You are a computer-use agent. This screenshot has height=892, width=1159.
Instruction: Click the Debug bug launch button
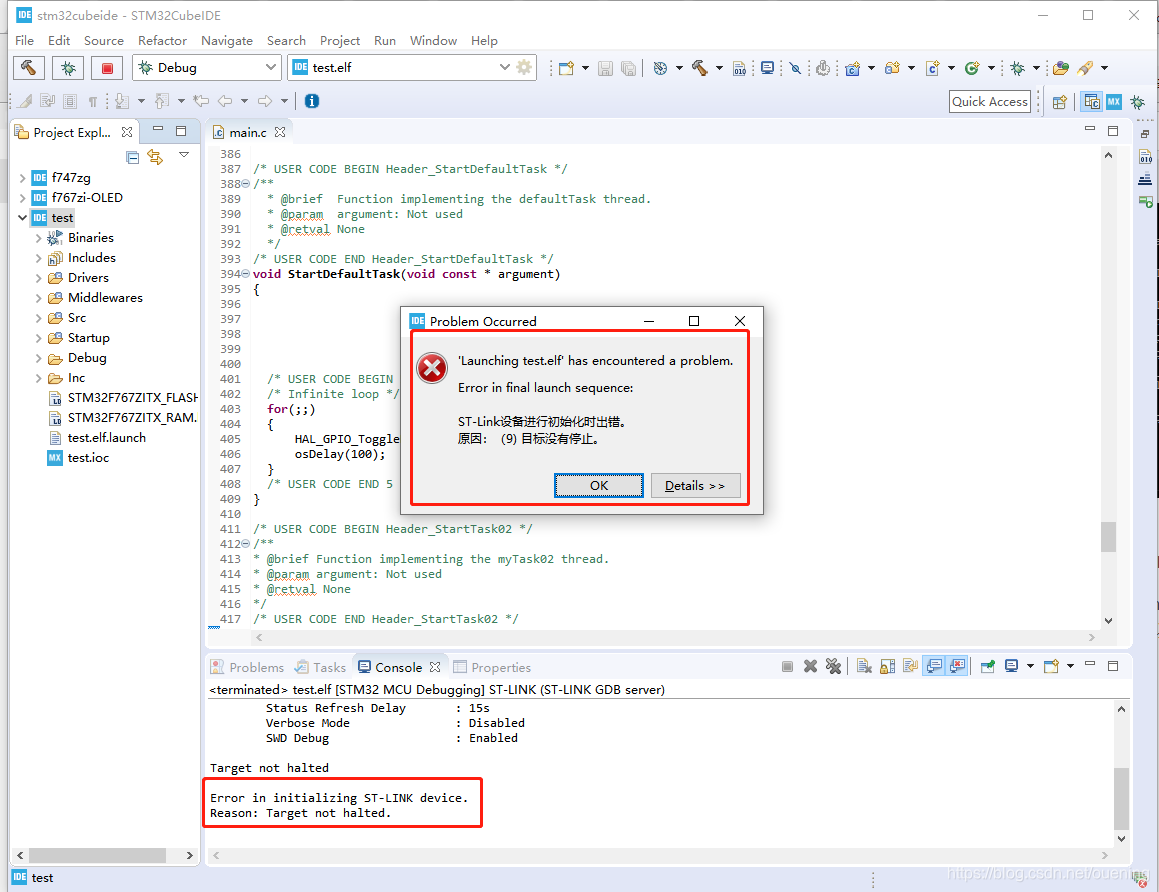coord(68,68)
